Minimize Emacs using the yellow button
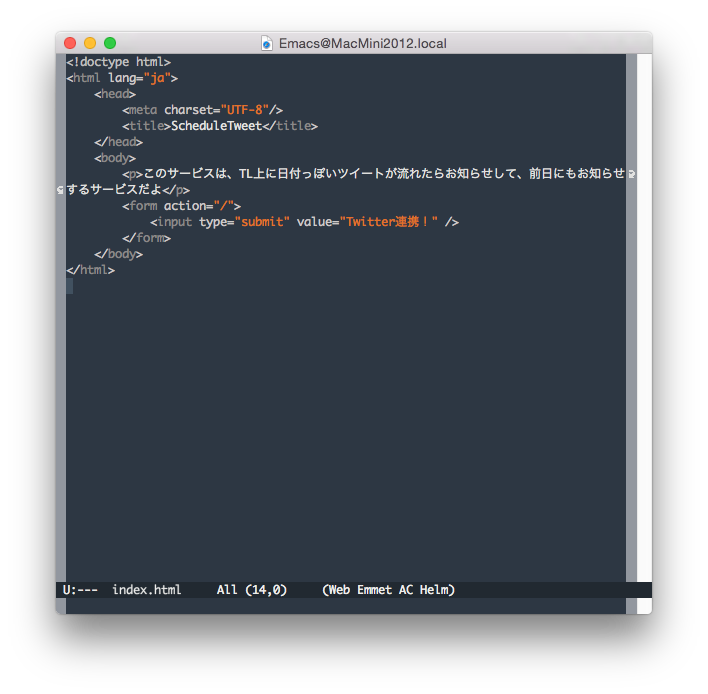 point(90,43)
